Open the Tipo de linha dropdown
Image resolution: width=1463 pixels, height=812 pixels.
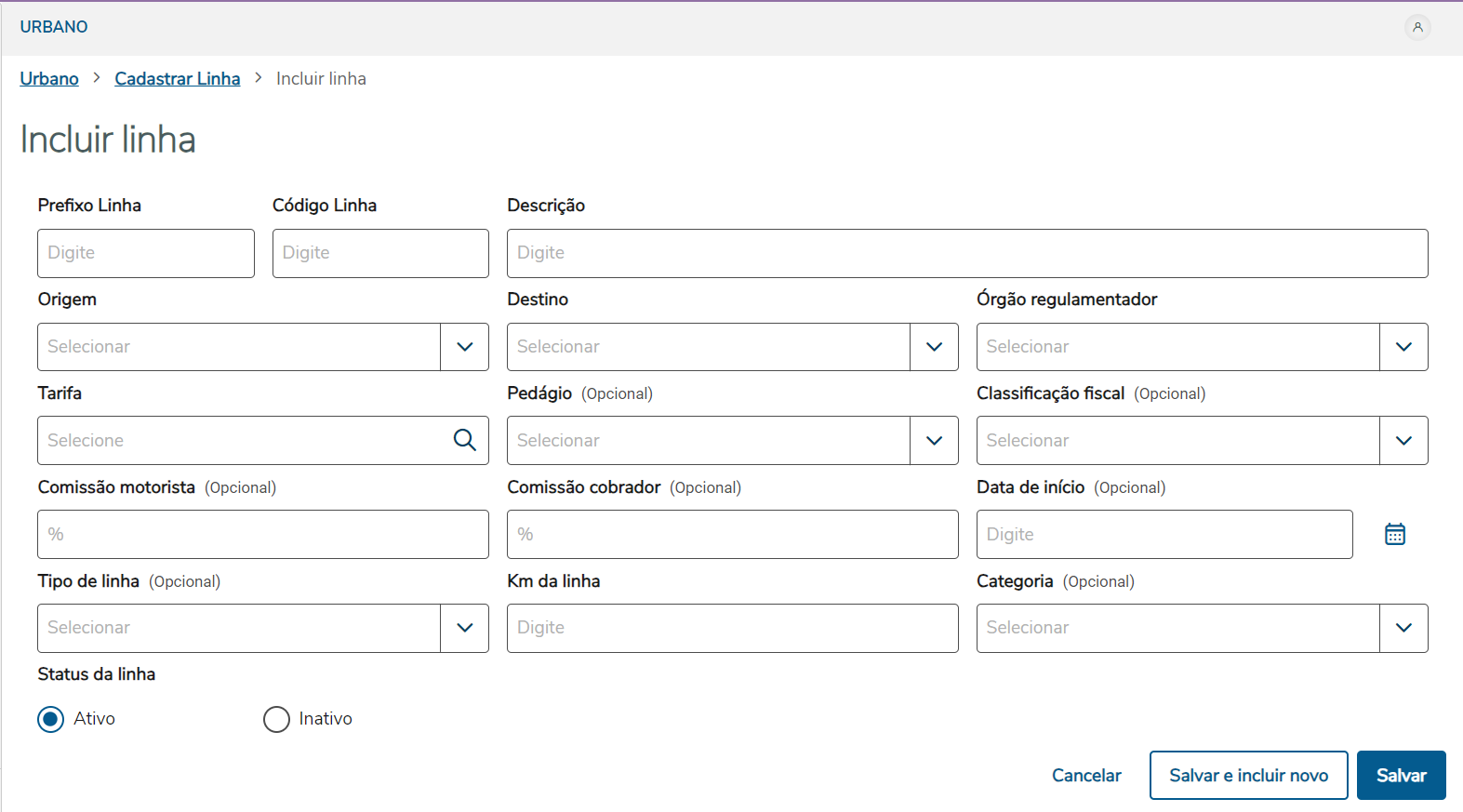click(464, 628)
